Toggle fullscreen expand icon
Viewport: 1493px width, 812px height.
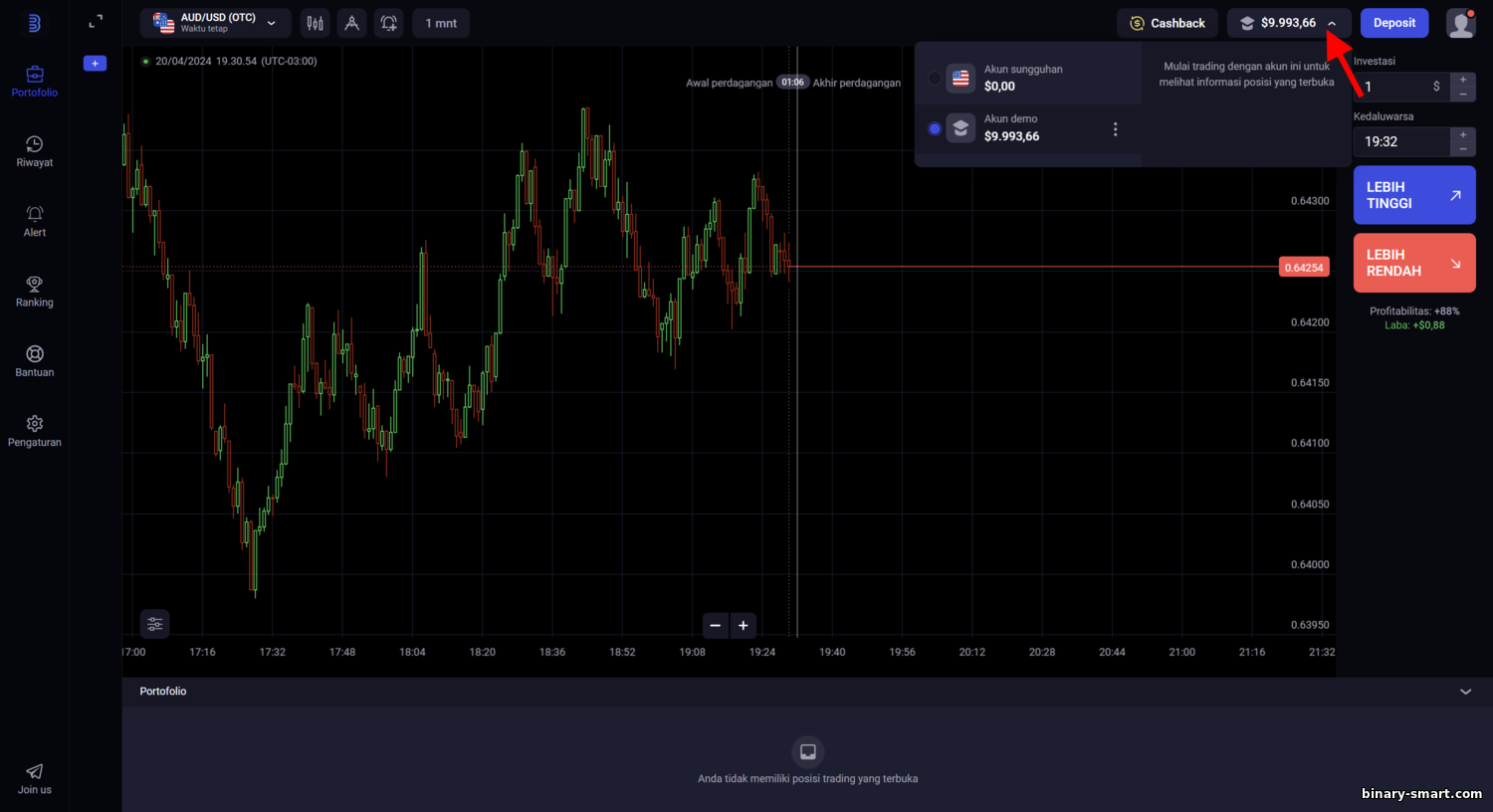pos(96,22)
